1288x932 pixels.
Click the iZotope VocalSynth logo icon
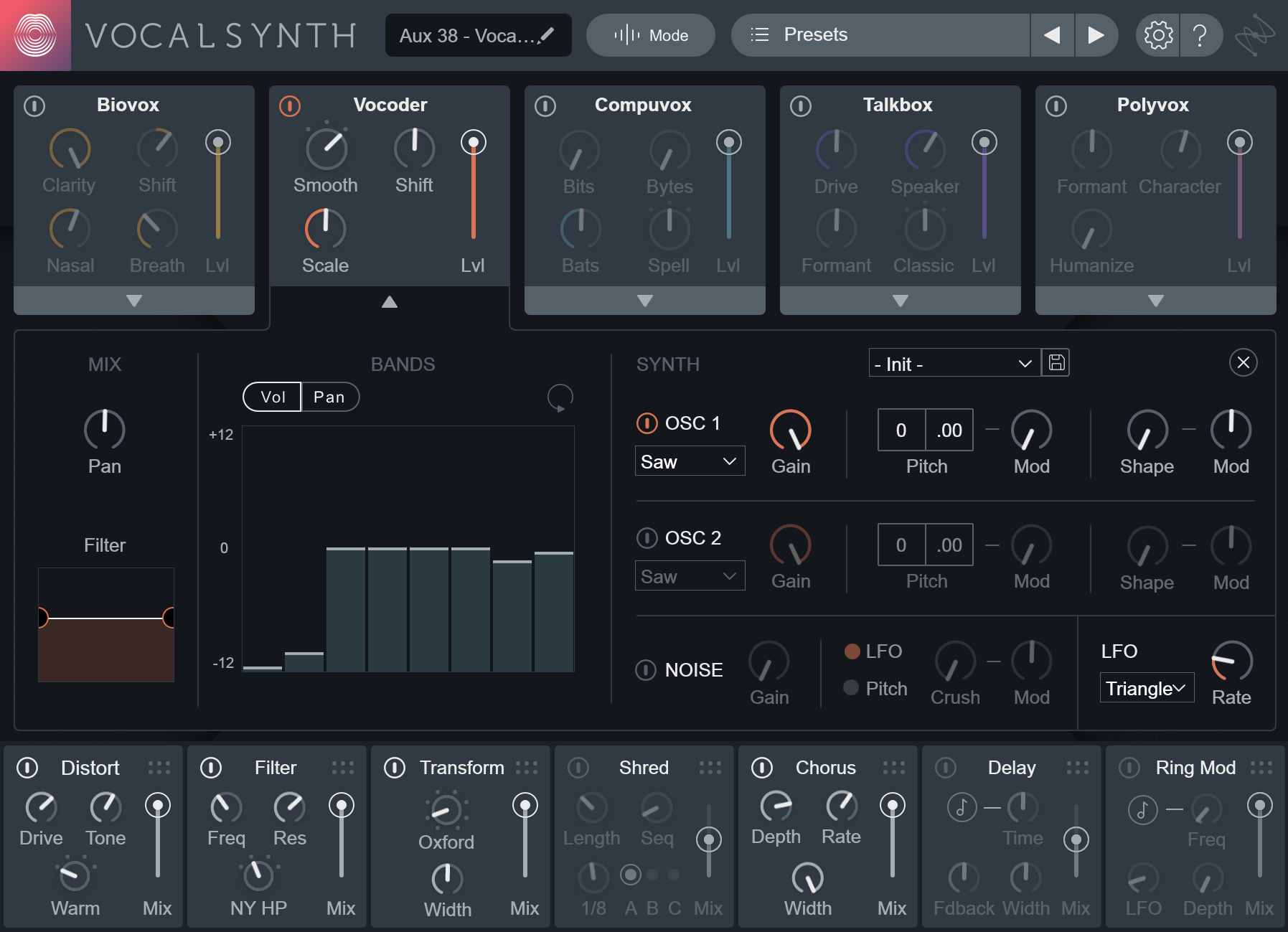(35, 35)
